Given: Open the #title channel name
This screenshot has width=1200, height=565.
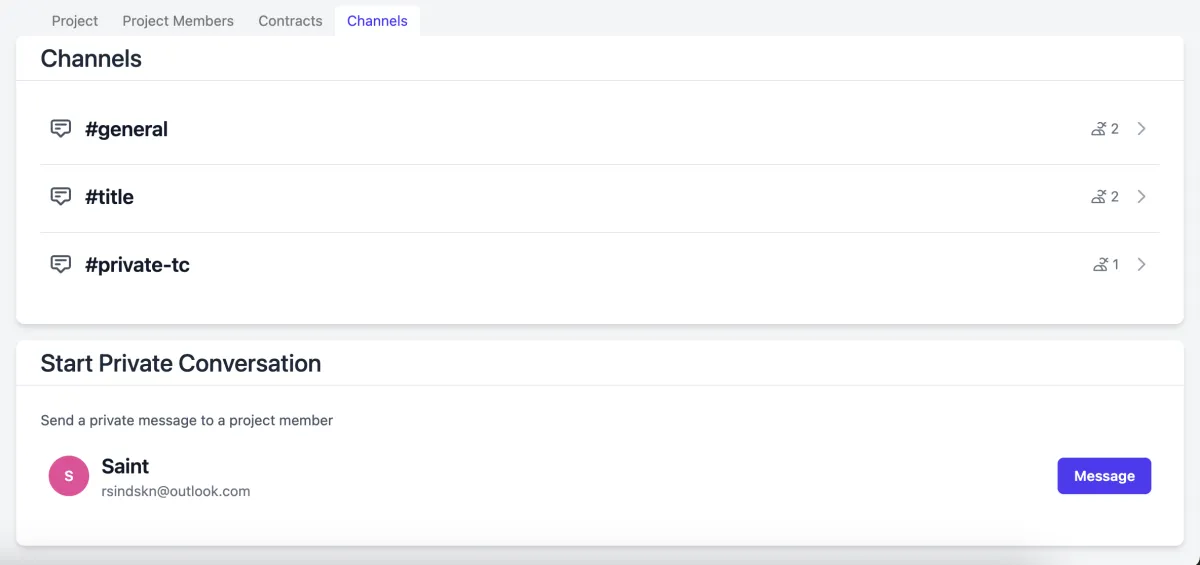Looking at the screenshot, I should pos(109,197).
